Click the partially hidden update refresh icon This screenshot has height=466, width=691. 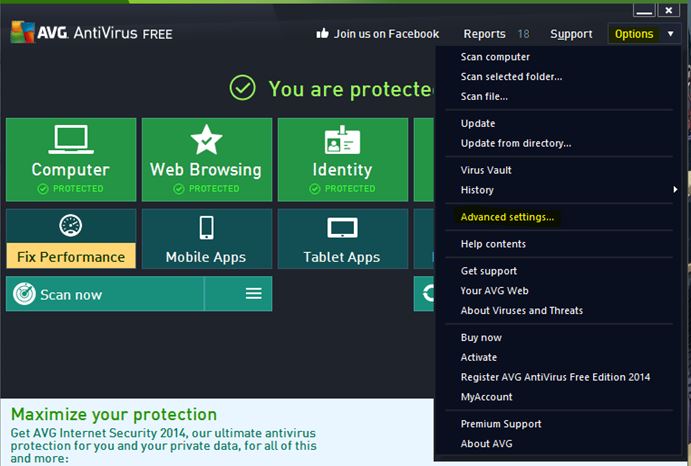pos(428,294)
